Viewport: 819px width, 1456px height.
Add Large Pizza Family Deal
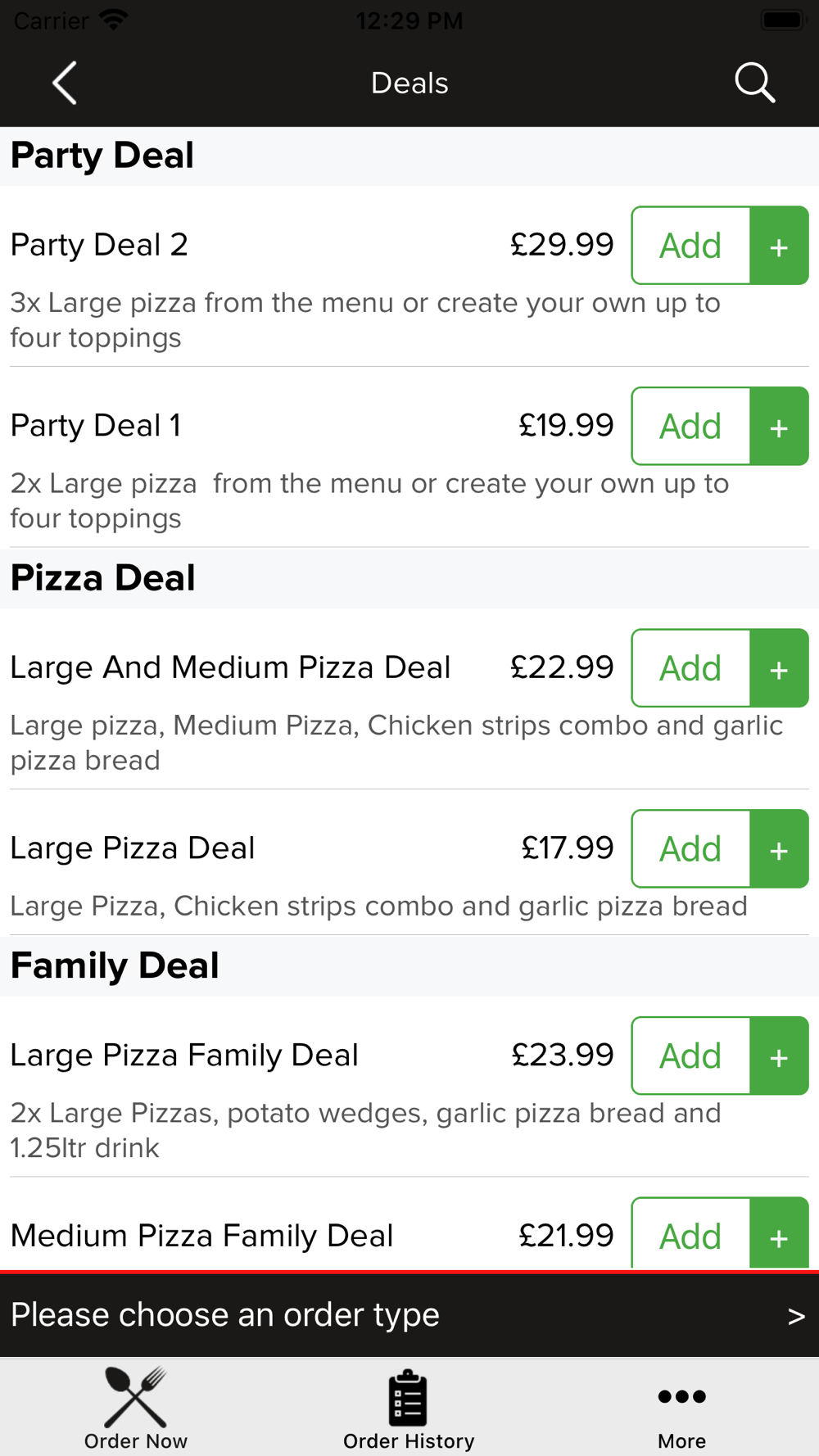(x=691, y=1056)
